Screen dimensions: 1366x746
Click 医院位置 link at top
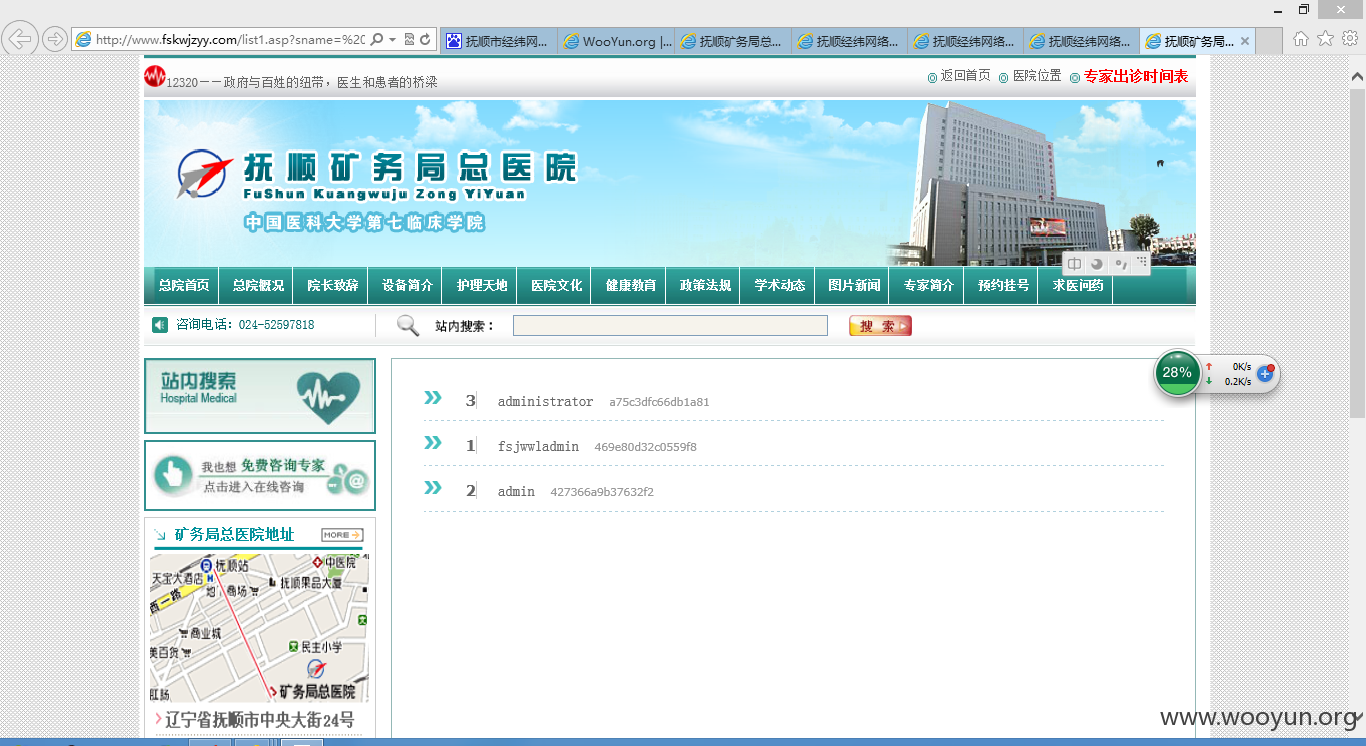1037,76
